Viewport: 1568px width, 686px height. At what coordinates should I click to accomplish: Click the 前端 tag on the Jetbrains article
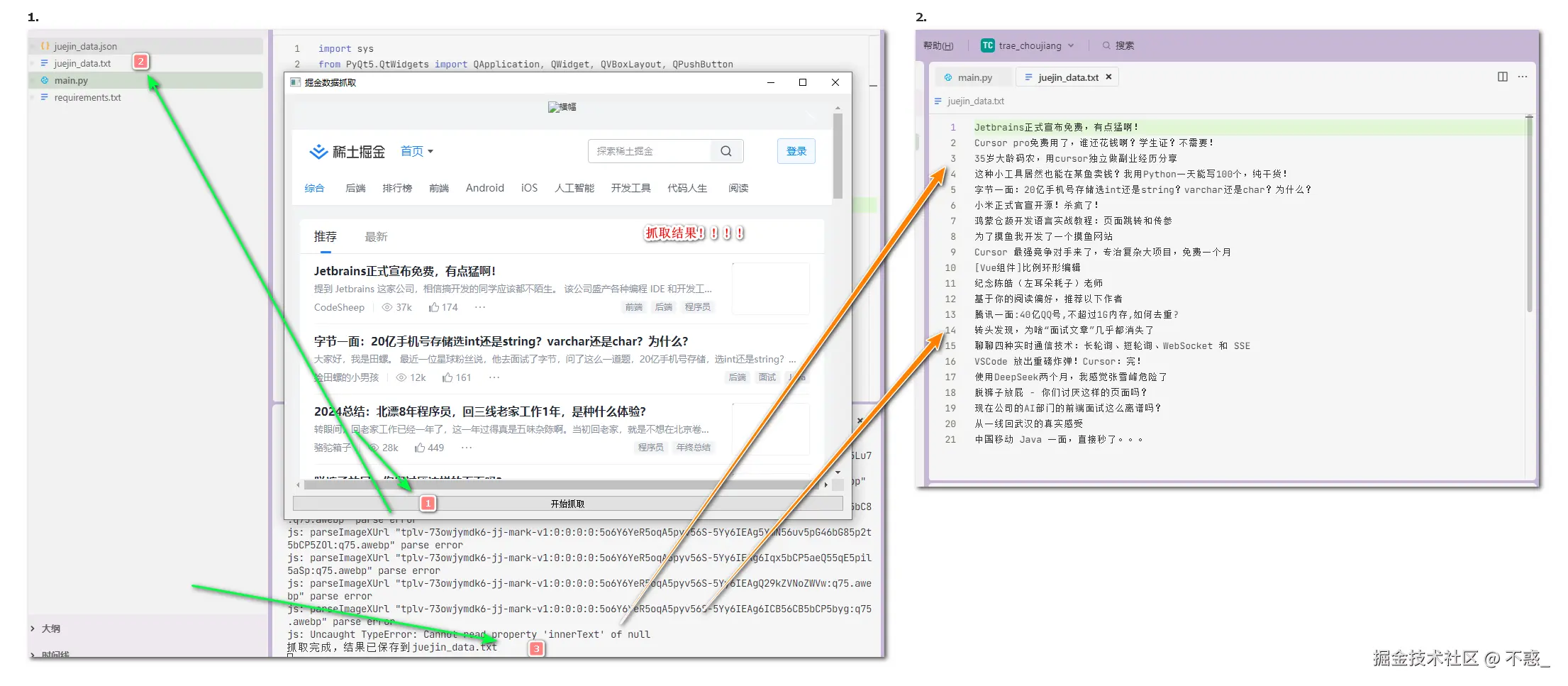pyautogui.click(x=634, y=307)
